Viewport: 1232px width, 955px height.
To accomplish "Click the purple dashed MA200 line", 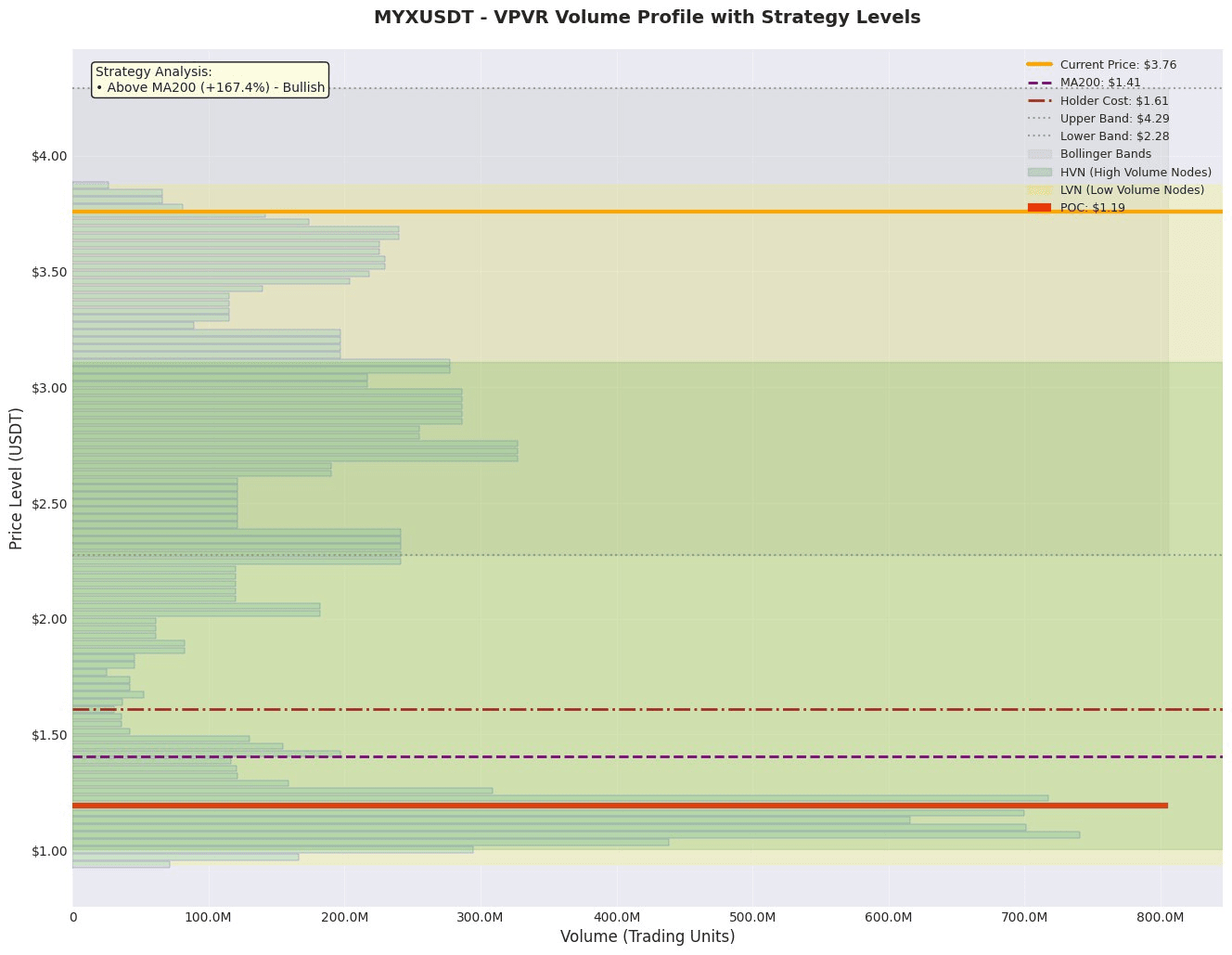I will coord(648,756).
